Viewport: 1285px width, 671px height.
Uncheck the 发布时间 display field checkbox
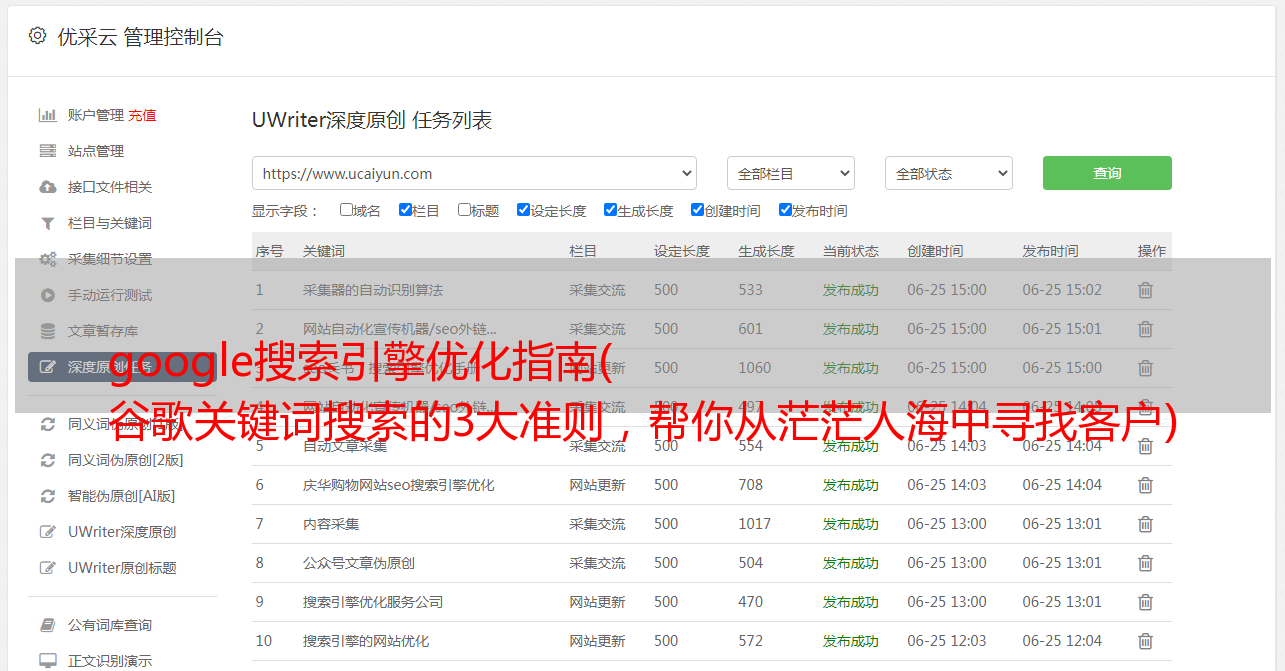pos(785,210)
